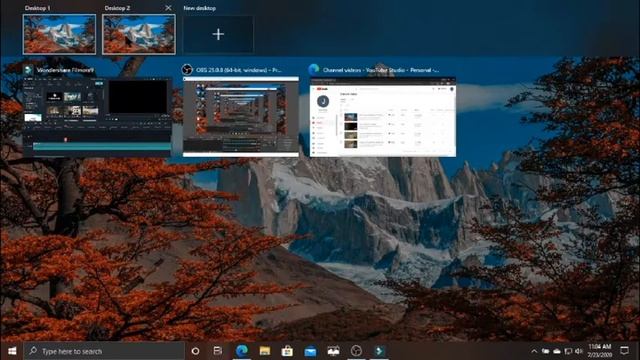Viewport: 640px width, 360px height.
Task: Click the OBS 25.0.0 window title text
Action: [x=239, y=70]
